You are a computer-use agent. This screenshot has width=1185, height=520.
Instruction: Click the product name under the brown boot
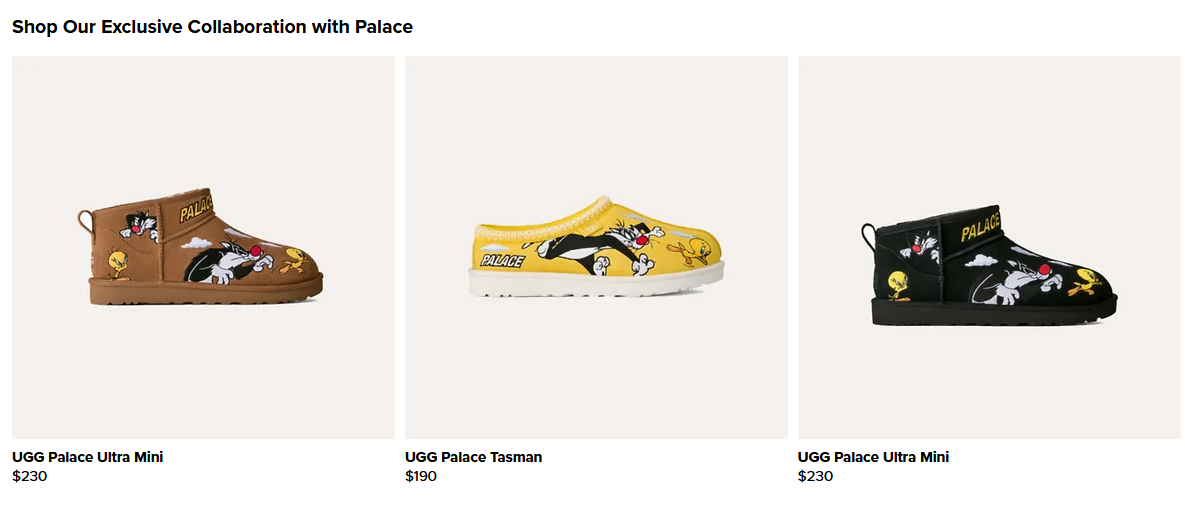87,457
